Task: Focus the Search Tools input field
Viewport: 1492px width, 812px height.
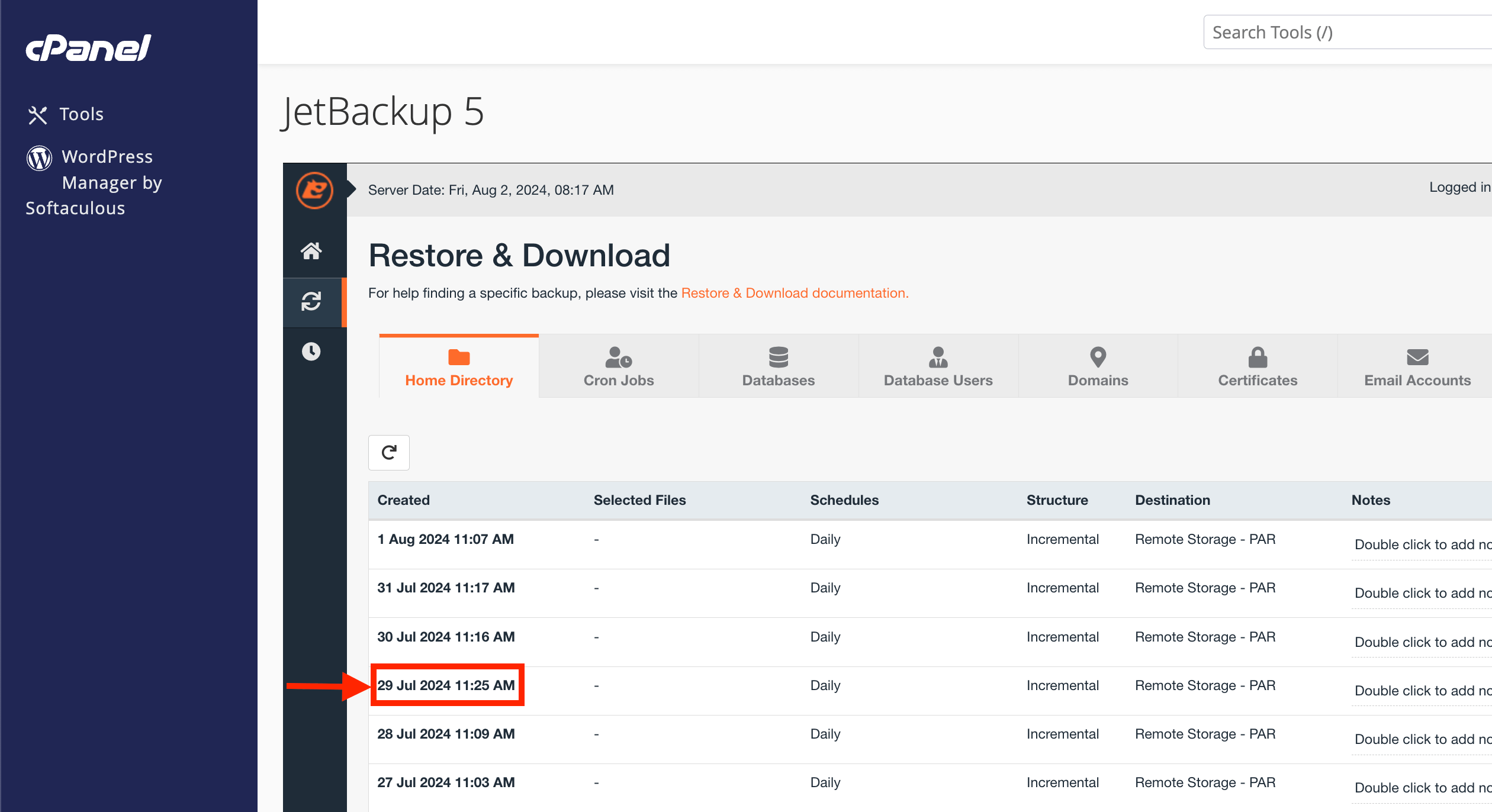Action: 1348,33
